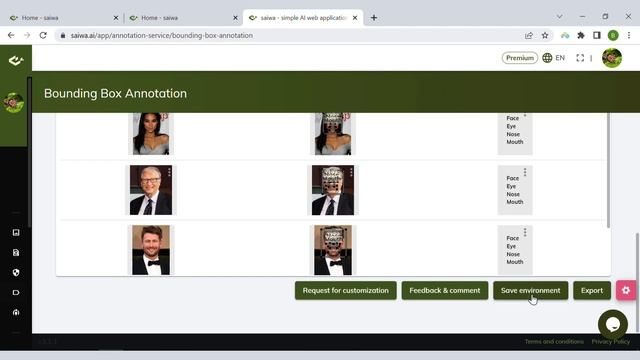This screenshot has height=360, width=640.
Task: Click the Export button
Action: coord(592,291)
